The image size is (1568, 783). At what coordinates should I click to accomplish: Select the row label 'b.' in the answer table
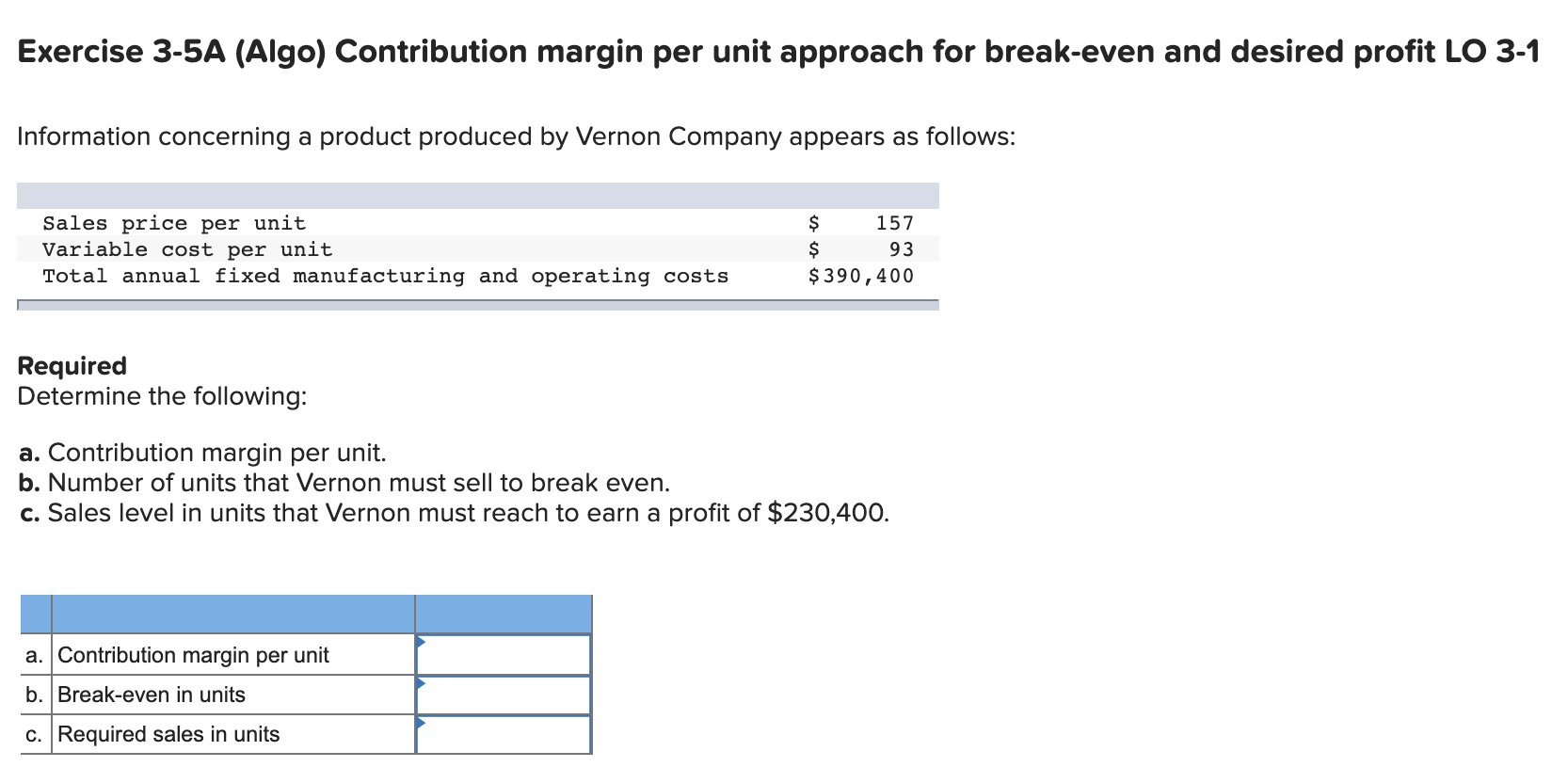click(x=33, y=695)
